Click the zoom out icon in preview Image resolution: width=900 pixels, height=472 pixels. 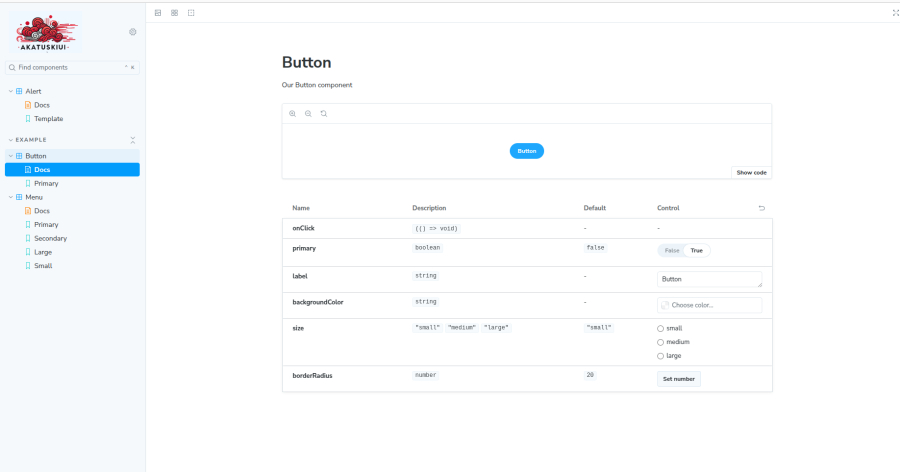click(x=308, y=114)
